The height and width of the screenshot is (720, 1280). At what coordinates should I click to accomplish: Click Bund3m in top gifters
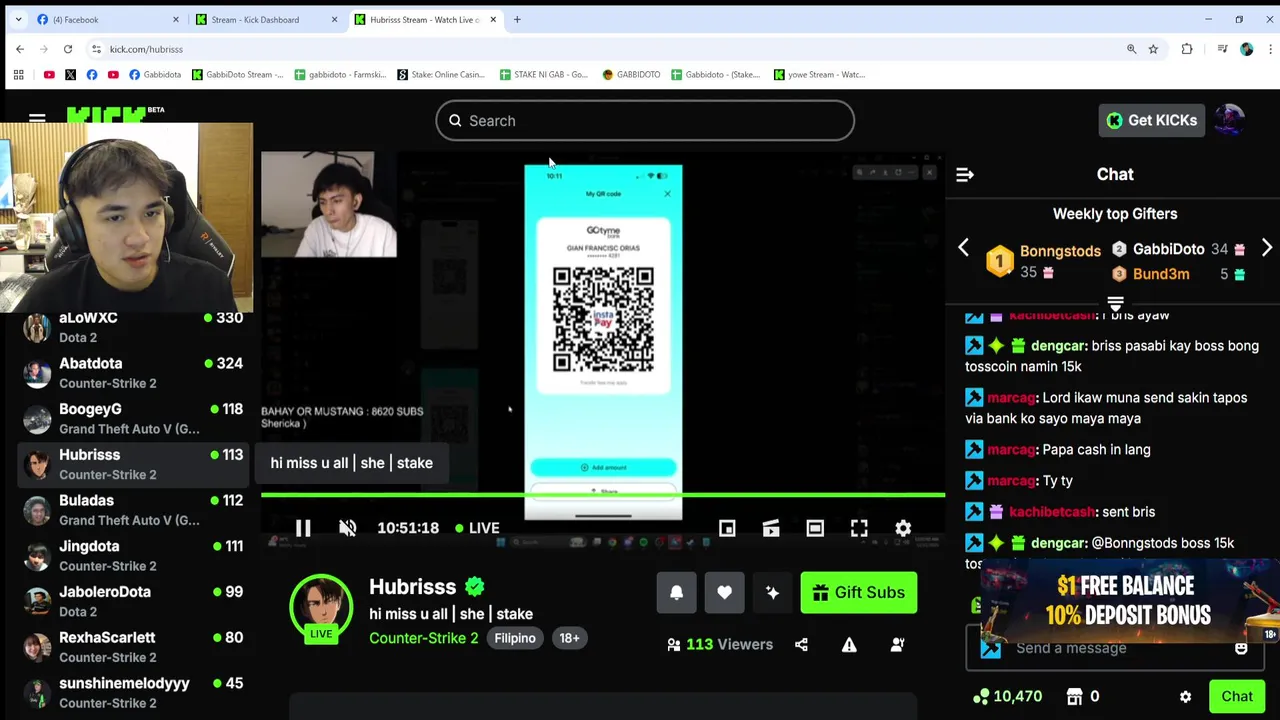1161,274
